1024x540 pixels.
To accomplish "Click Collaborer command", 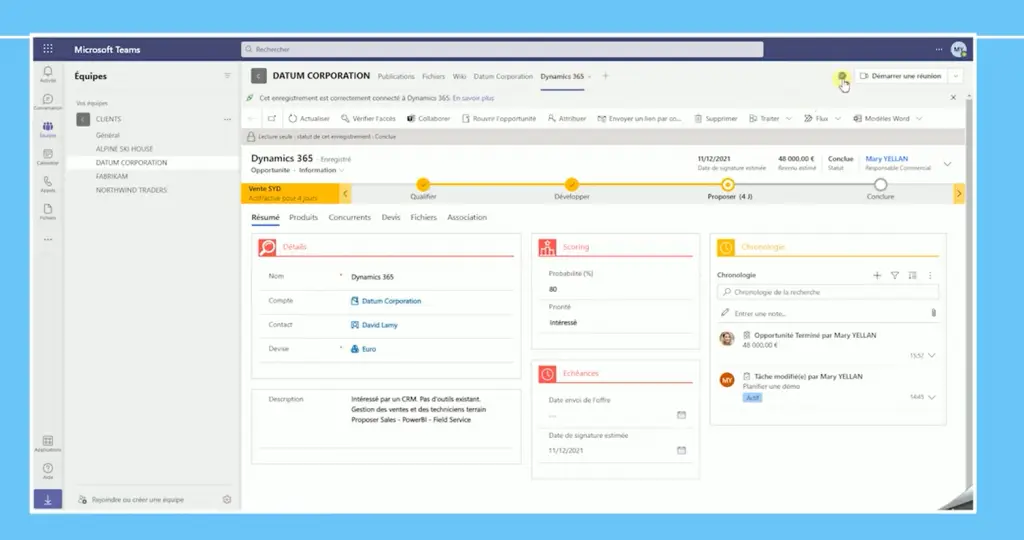I will [x=428, y=119].
